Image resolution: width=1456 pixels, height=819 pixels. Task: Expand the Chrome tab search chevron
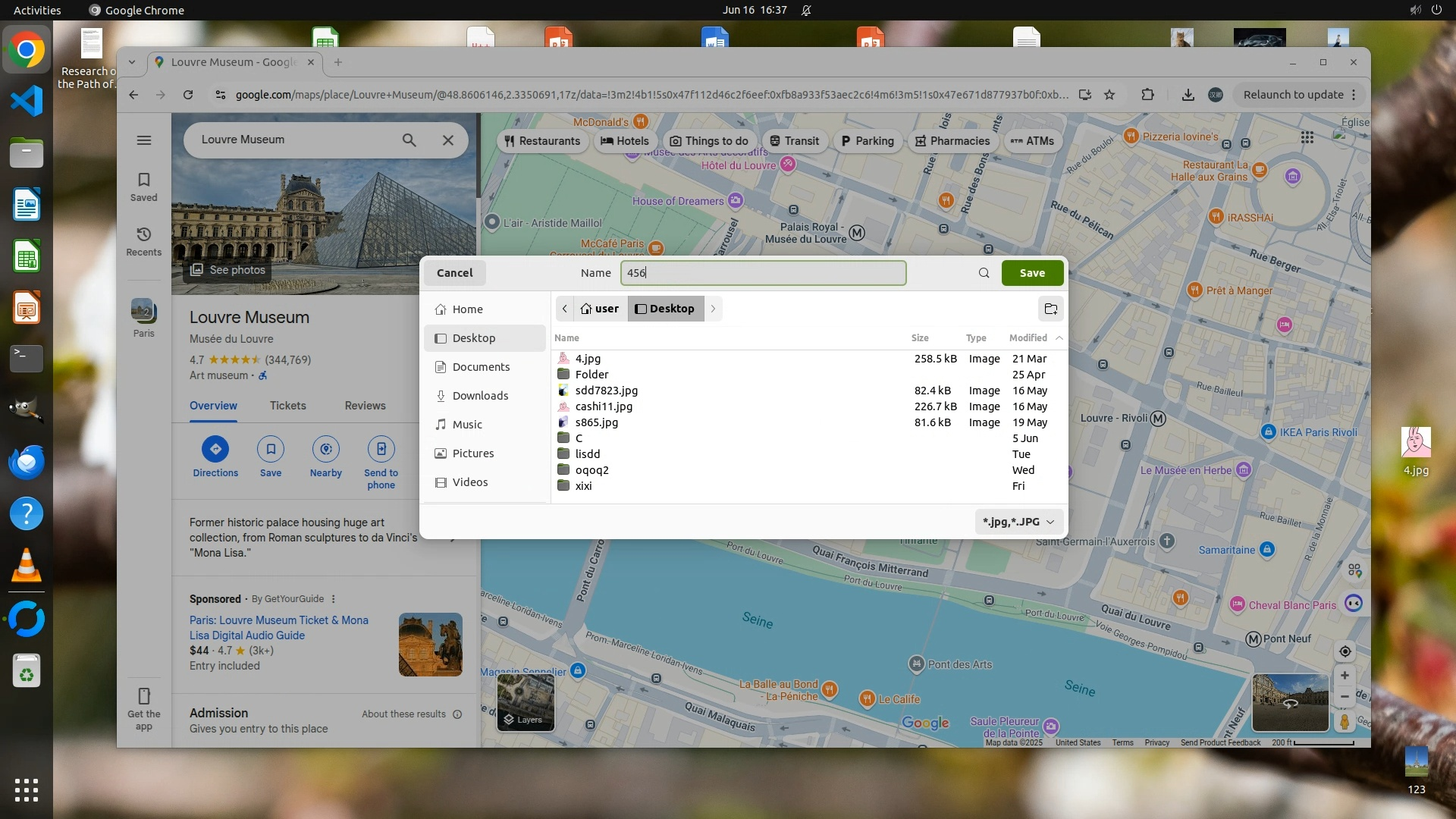point(132,62)
